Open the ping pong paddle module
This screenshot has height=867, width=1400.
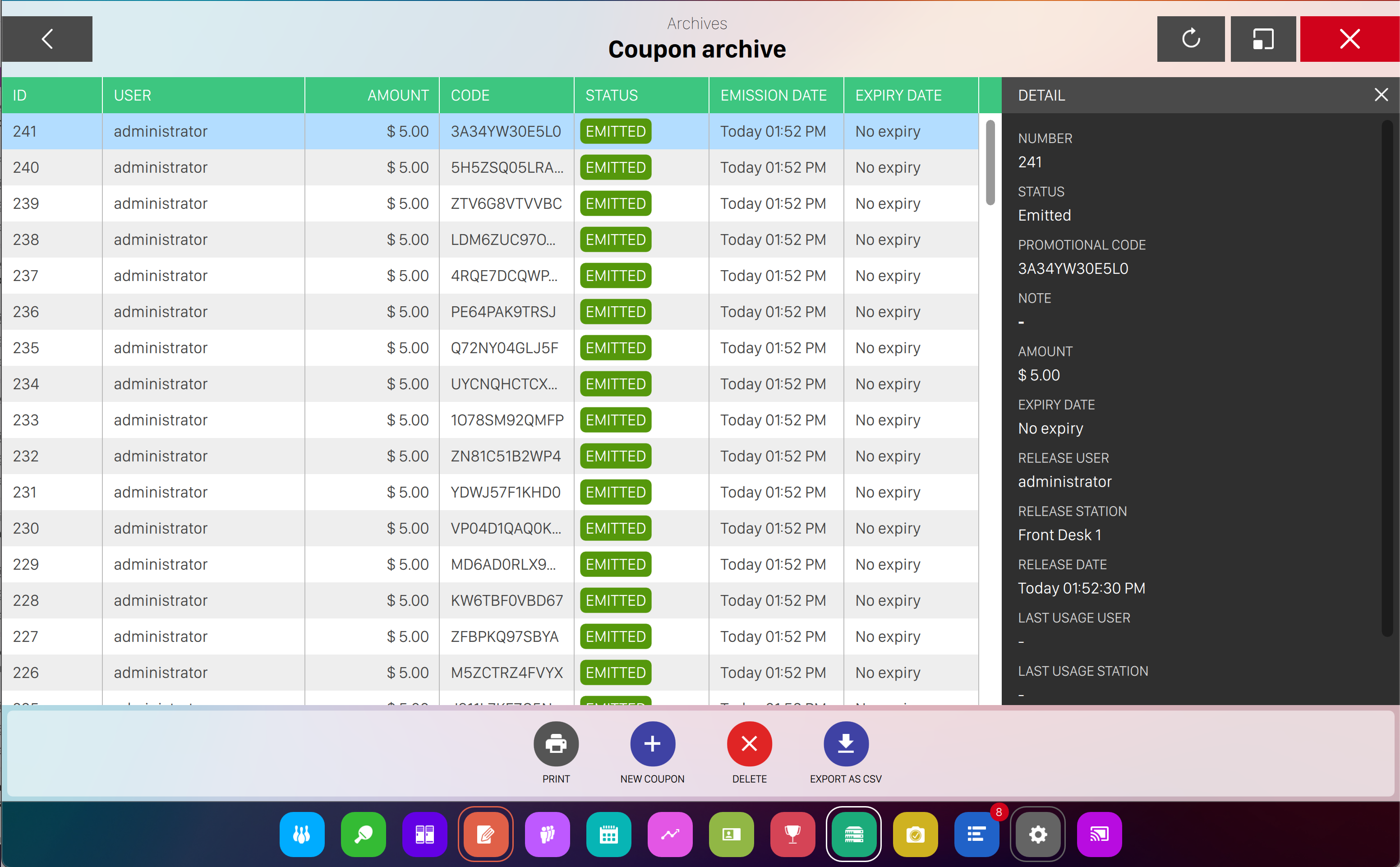(x=363, y=834)
